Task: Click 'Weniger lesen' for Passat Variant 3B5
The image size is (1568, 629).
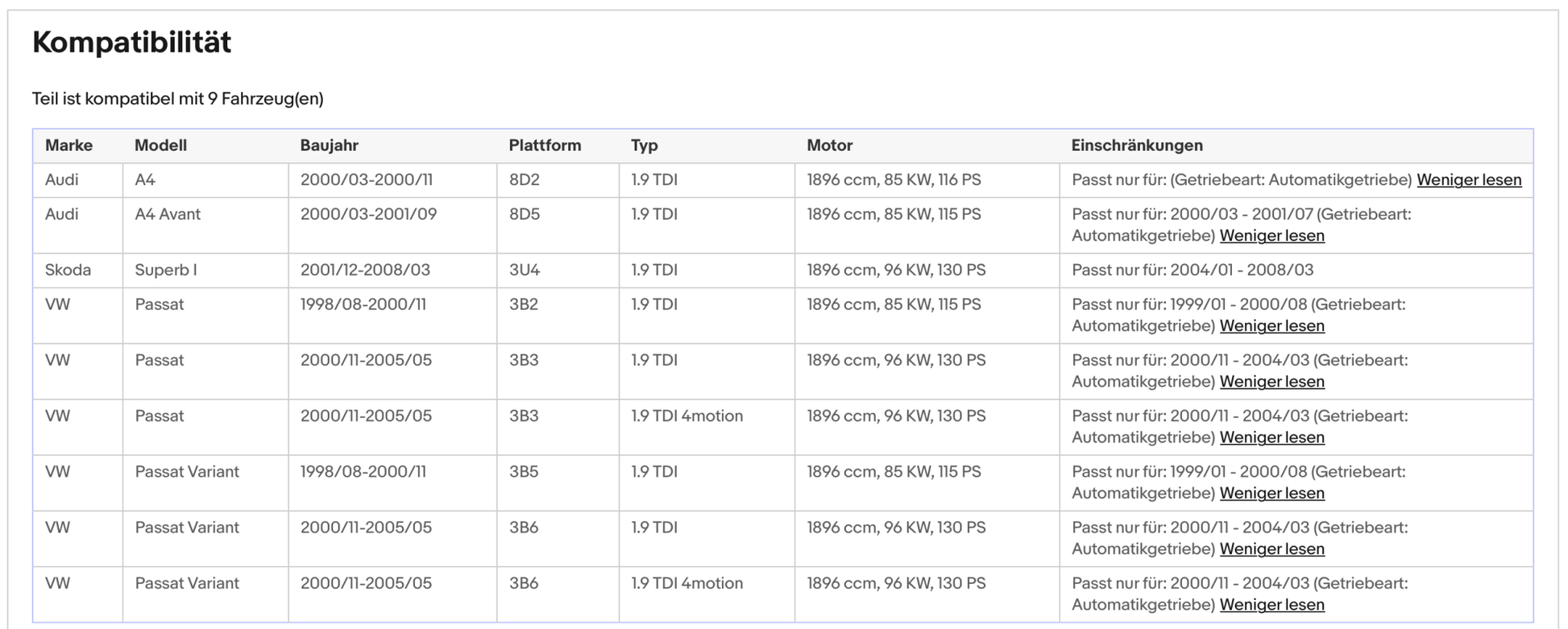Action: click(x=1271, y=493)
